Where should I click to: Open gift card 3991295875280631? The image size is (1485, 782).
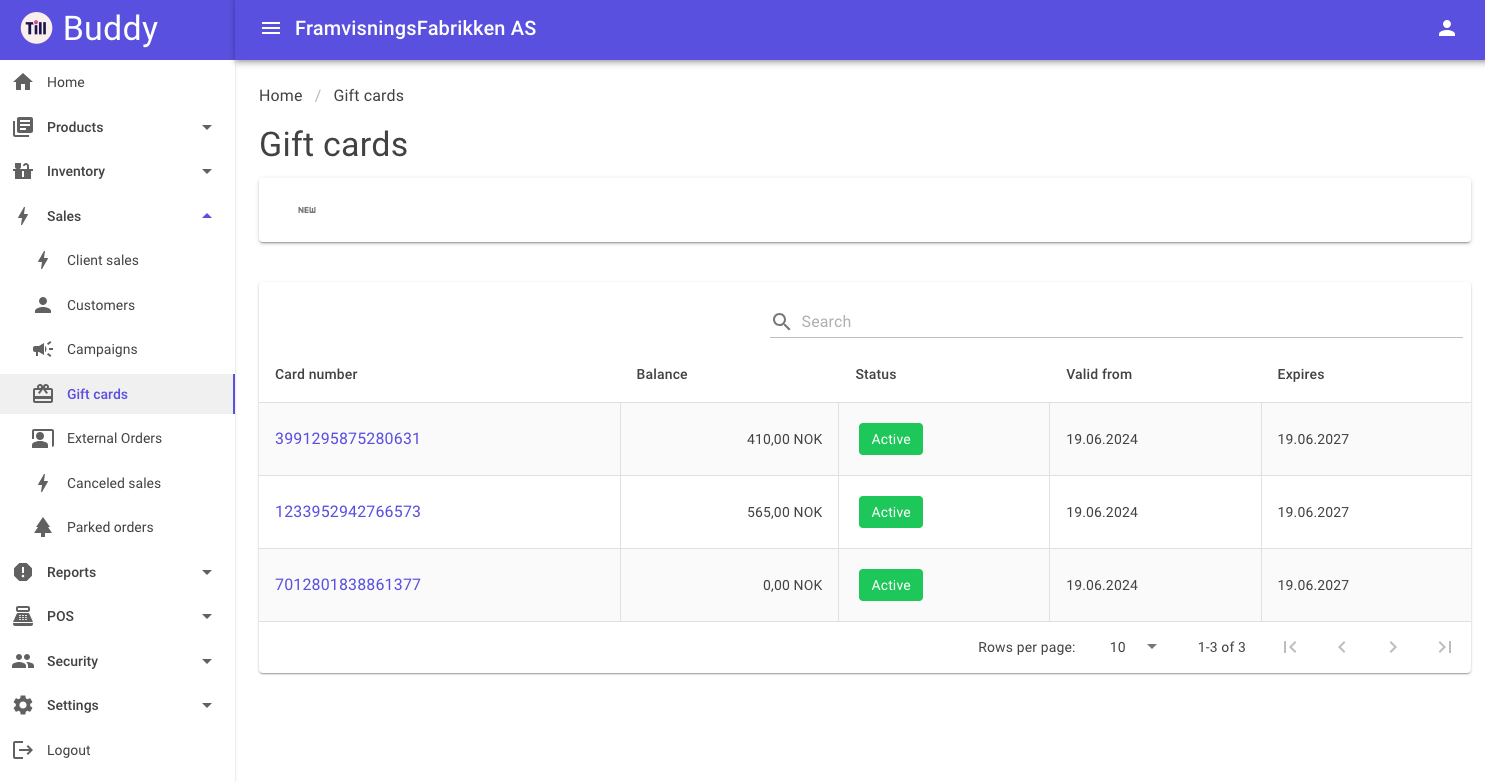click(348, 438)
